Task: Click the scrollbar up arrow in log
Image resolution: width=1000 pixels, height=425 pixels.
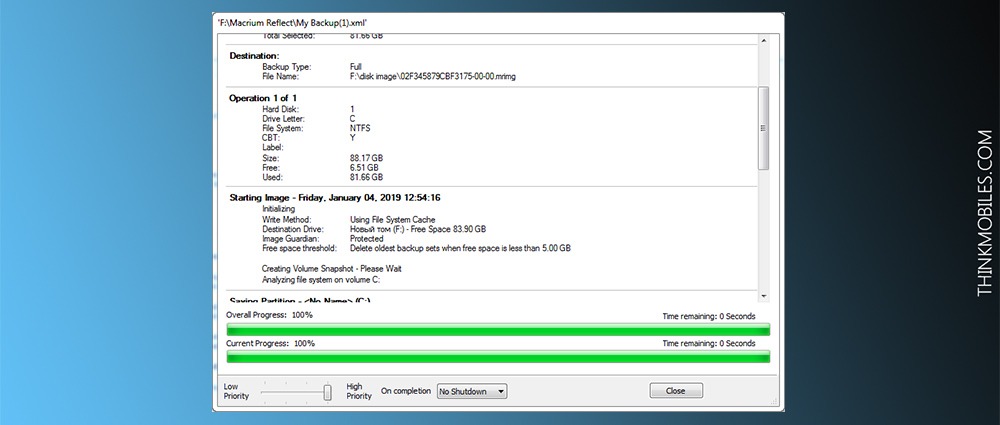Action: coord(763,41)
